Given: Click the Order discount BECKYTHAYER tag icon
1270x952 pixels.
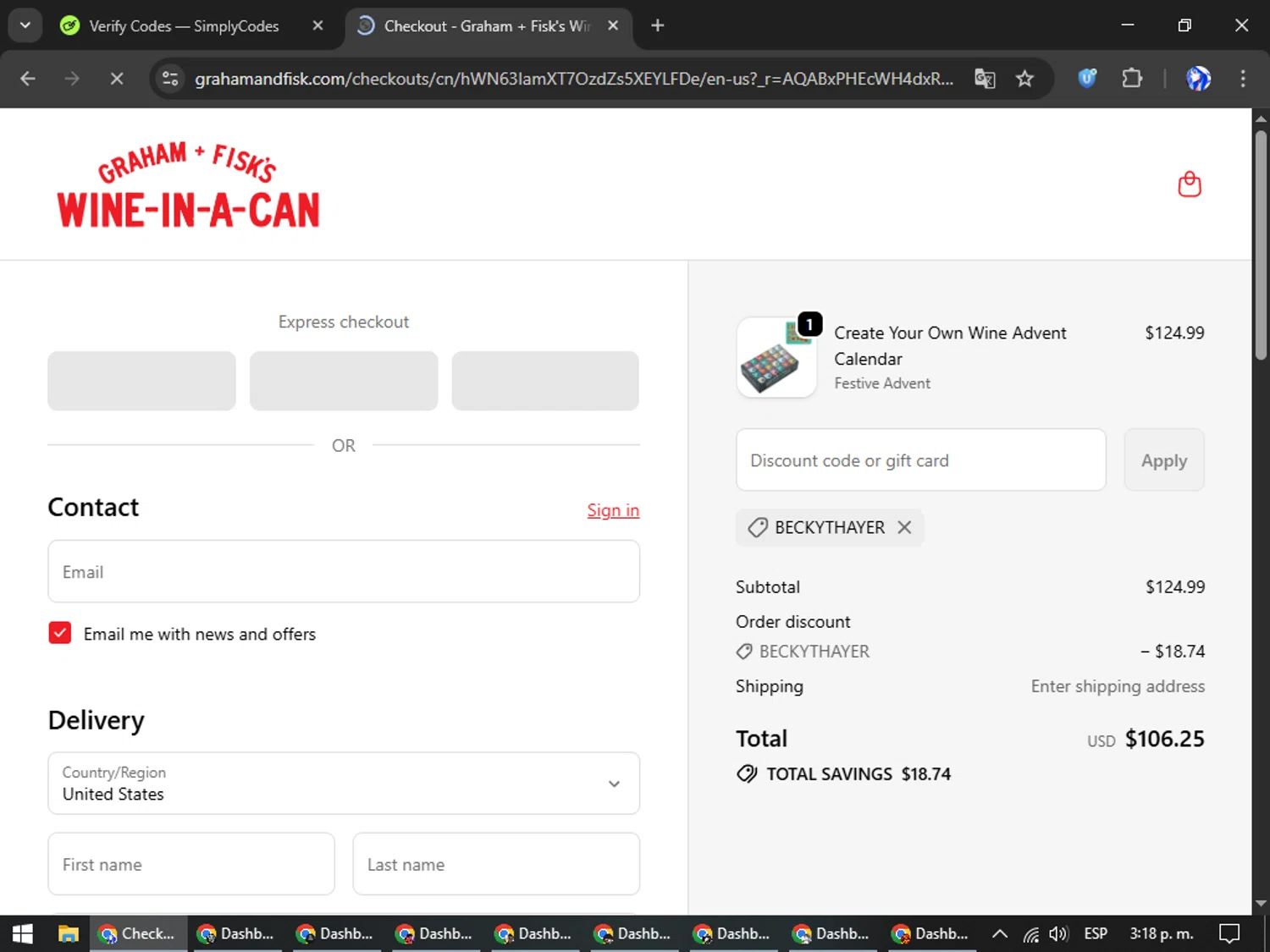Looking at the screenshot, I should coord(744,652).
